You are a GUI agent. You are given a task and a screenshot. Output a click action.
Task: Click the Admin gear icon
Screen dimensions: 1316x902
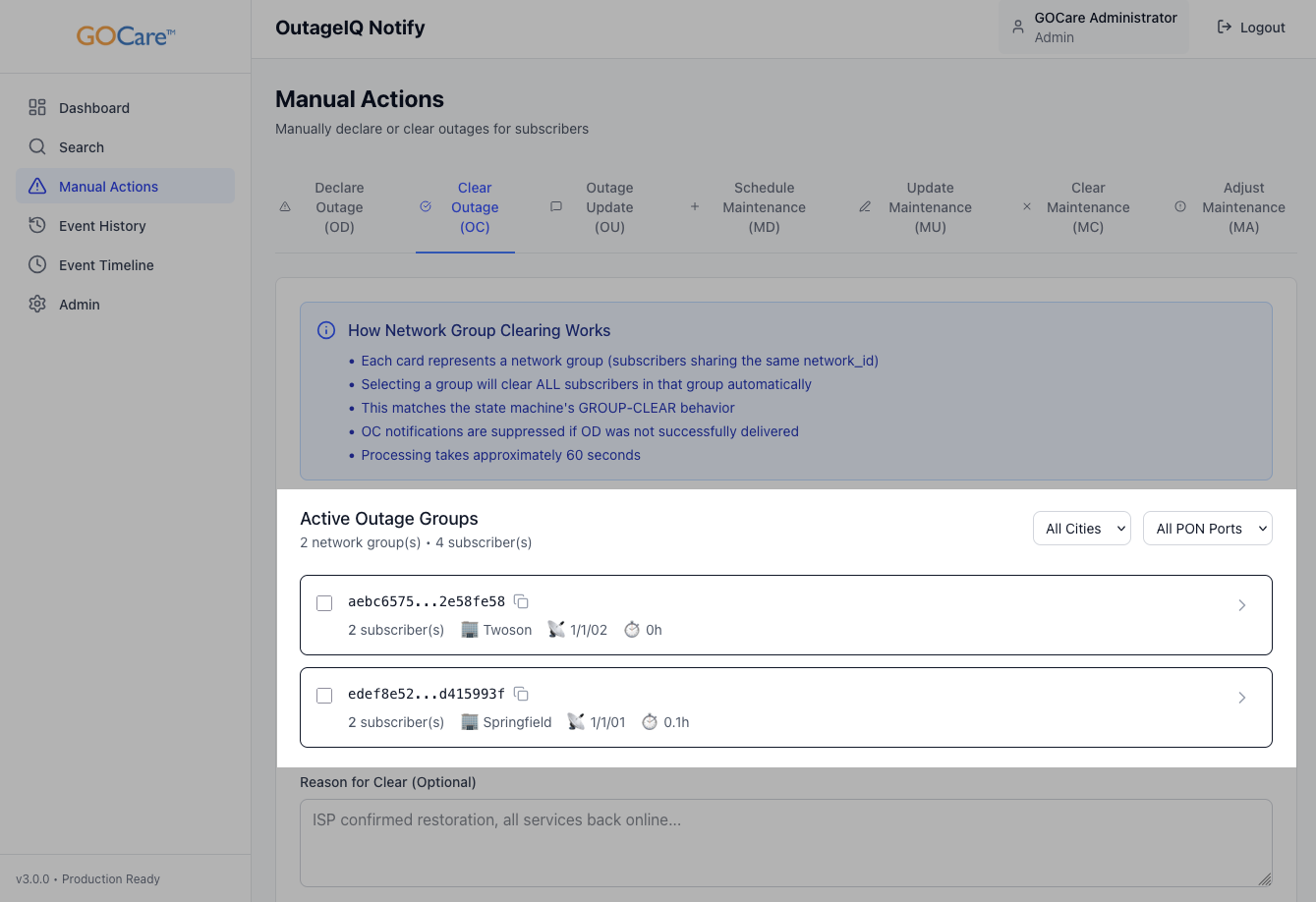[37, 305]
